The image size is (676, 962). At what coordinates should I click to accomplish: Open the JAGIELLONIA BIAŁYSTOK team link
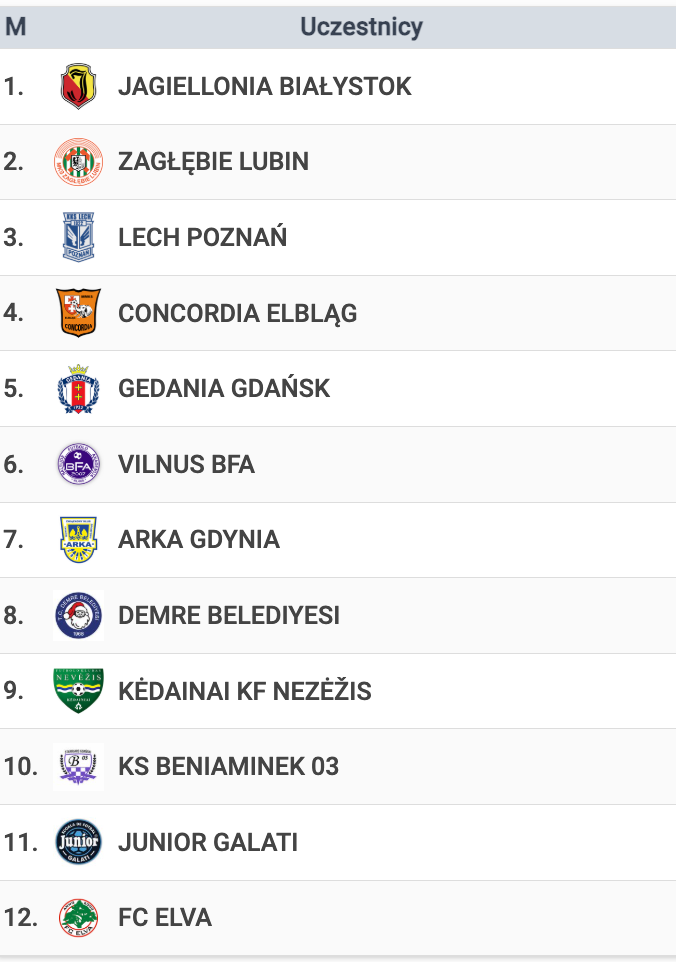point(264,87)
